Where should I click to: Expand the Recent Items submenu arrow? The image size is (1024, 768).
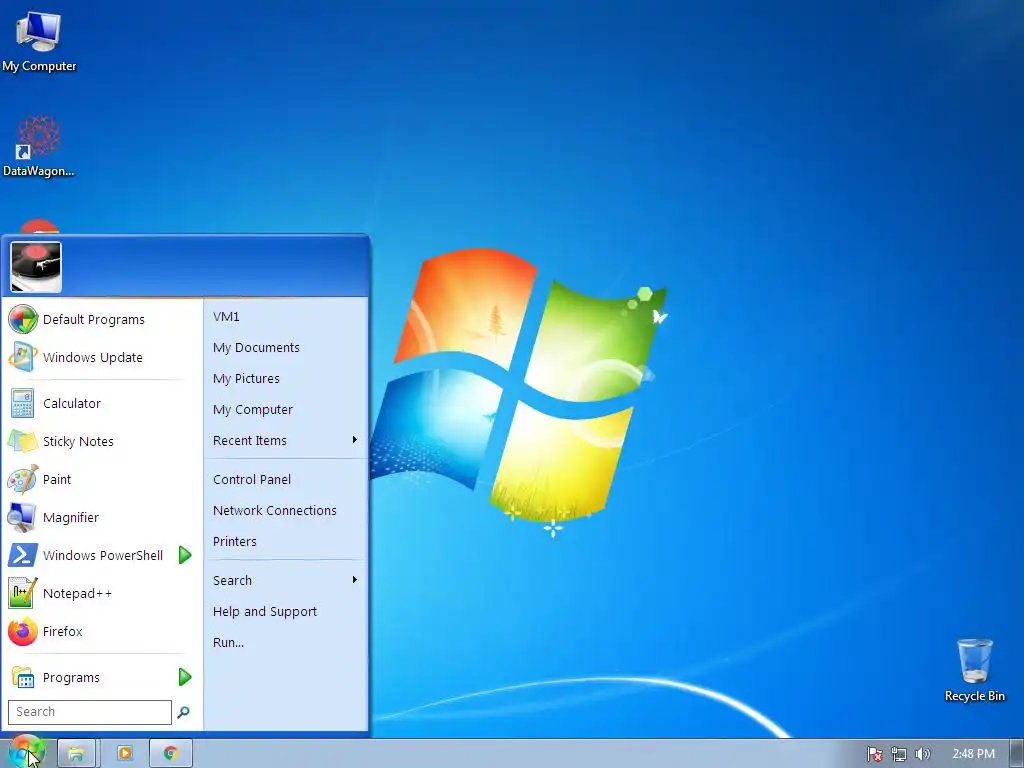click(355, 440)
